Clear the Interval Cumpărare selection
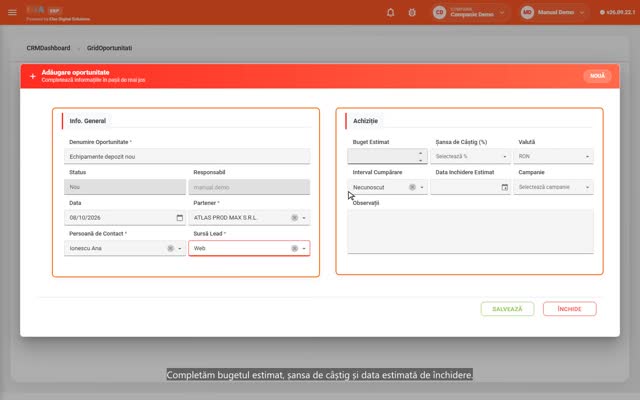Screen dimensions: 640x400 coord(412,187)
